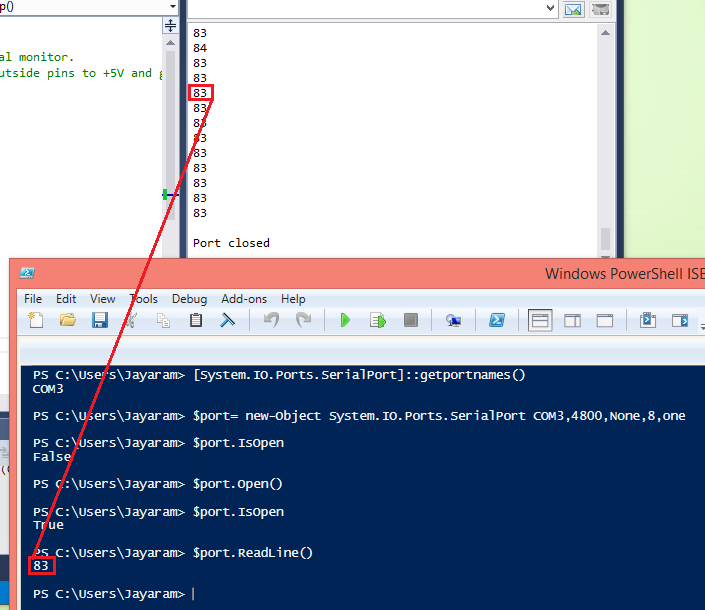Expand the serial monitor input dropdown
705x610 pixels.
[x=549, y=8]
